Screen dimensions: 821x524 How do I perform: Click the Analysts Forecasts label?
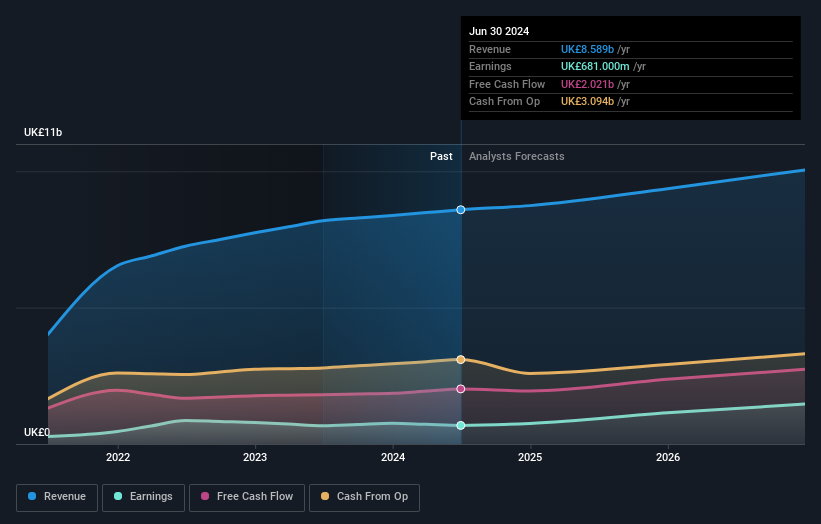517,157
